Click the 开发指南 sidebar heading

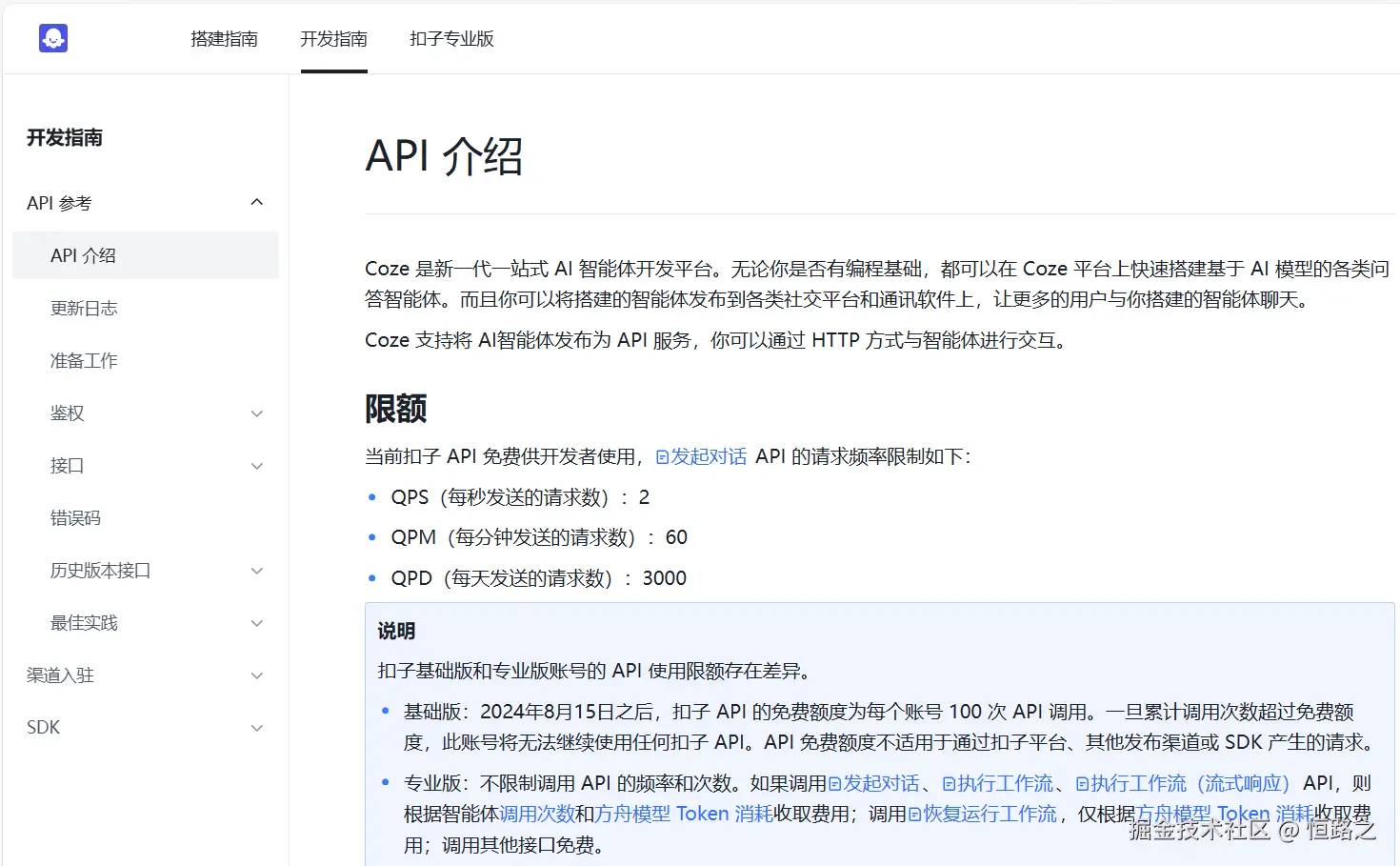click(65, 137)
